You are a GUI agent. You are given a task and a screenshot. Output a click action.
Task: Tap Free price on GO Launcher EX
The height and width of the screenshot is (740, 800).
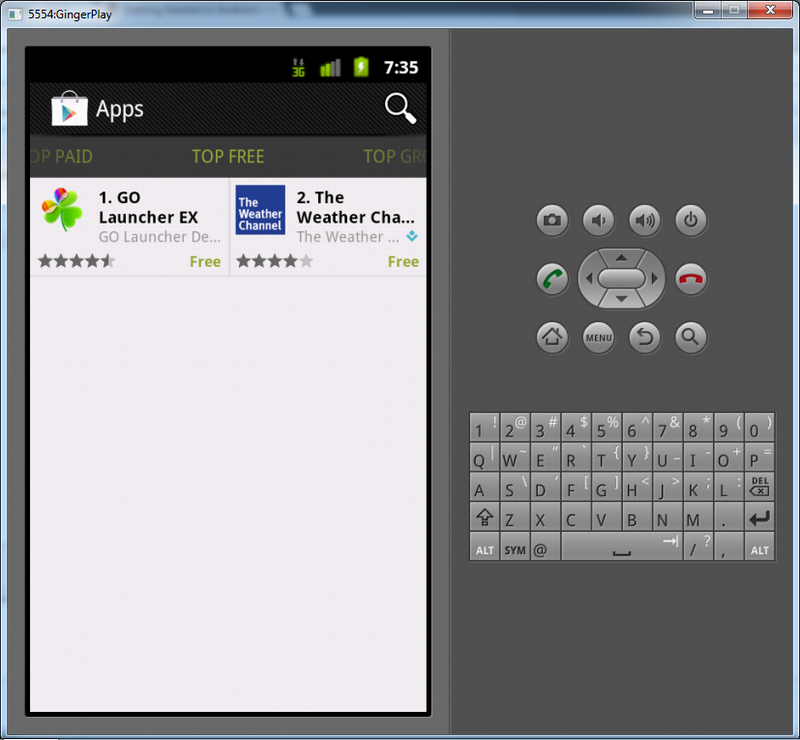tap(205, 262)
